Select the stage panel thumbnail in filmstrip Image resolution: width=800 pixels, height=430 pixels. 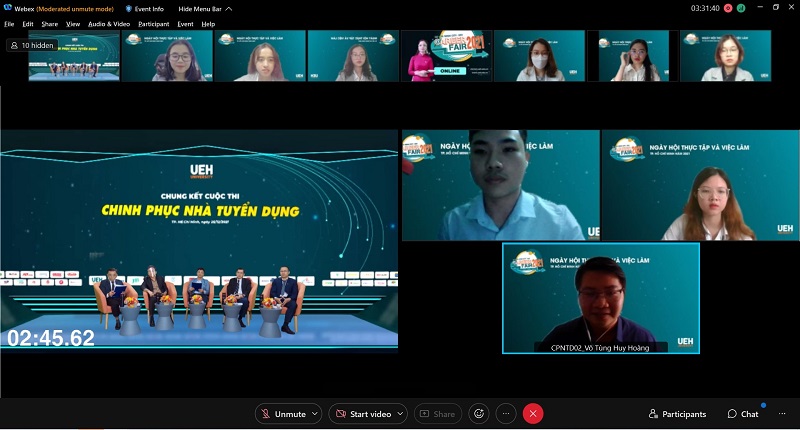click(74, 56)
